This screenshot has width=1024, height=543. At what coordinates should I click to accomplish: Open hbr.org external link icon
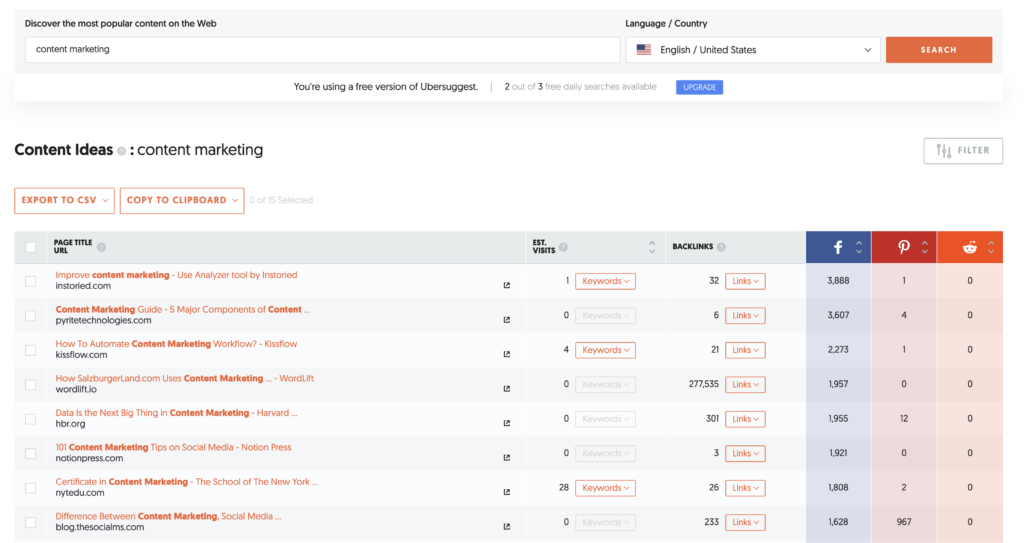tap(507, 423)
